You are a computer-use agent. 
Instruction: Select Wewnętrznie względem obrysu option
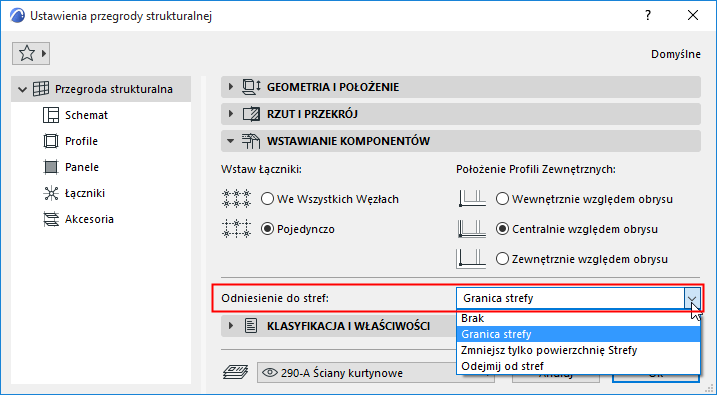503,199
